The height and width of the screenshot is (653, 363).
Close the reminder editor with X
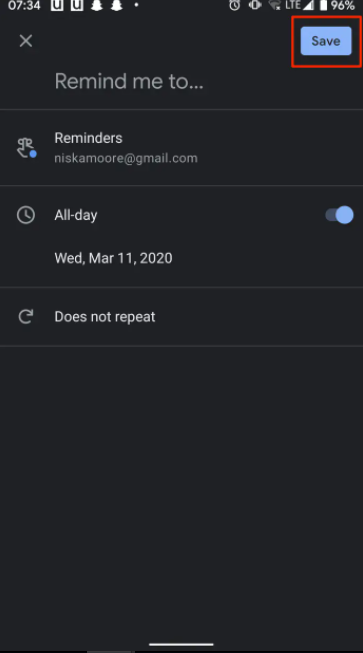(26, 41)
